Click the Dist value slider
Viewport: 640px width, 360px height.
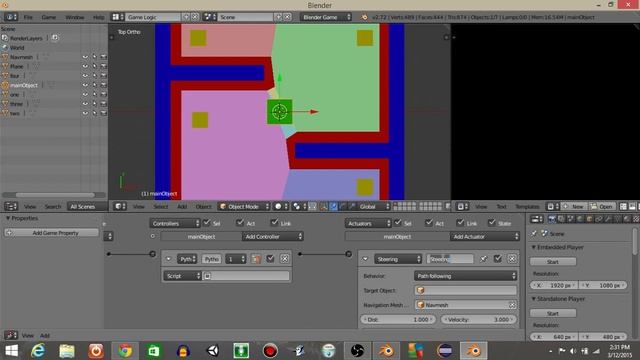[x=398, y=320]
